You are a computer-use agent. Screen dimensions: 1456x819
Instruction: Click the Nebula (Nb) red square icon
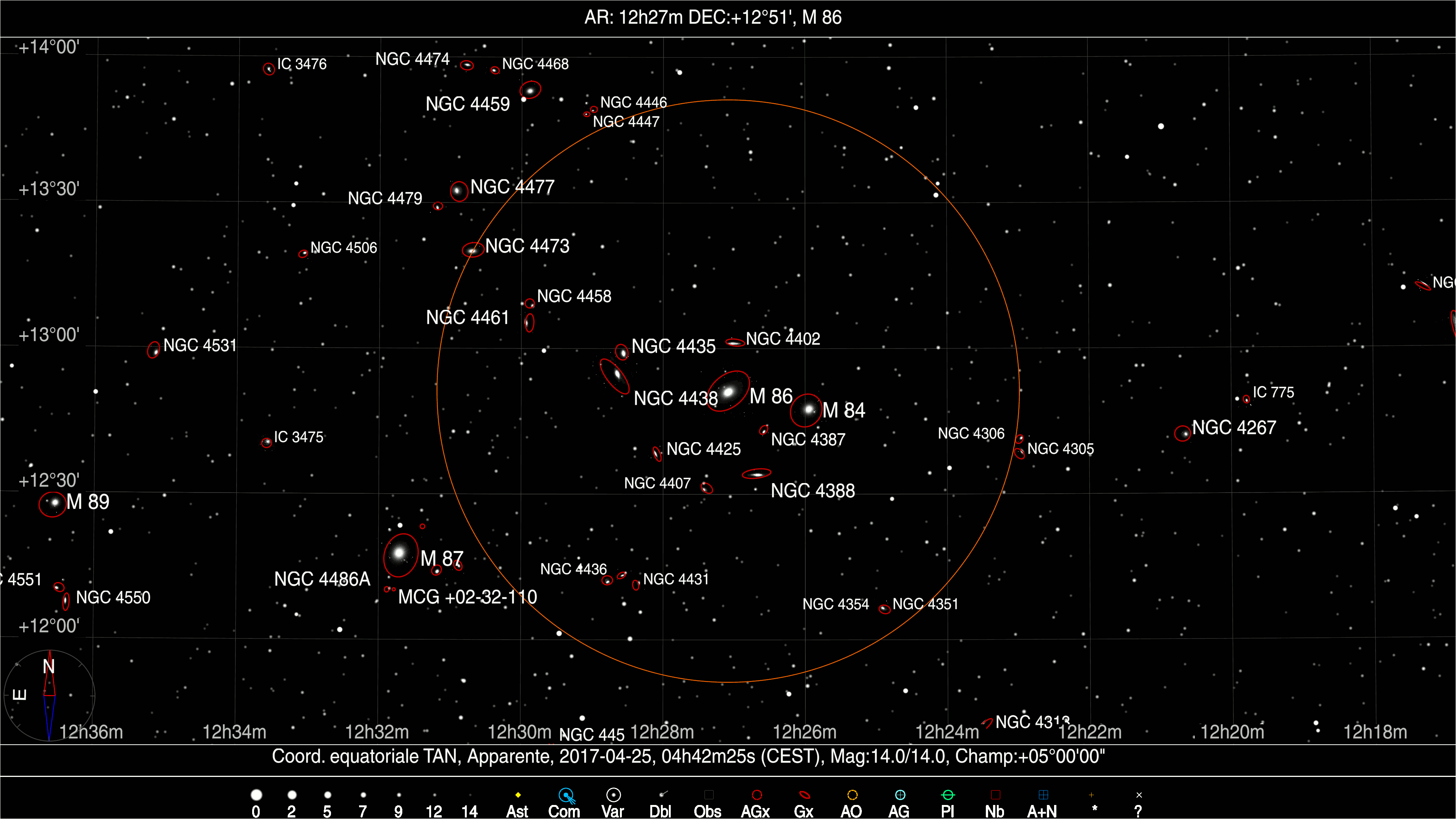tap(995, 795)
